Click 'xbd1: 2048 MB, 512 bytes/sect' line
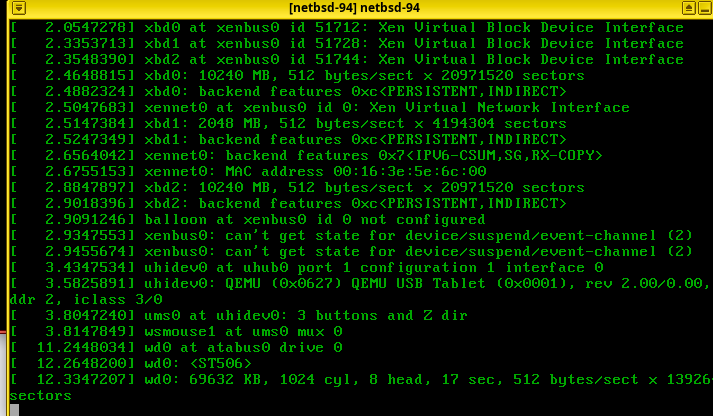The width and height of the screenshot is (713, 416). coord(288,124)
